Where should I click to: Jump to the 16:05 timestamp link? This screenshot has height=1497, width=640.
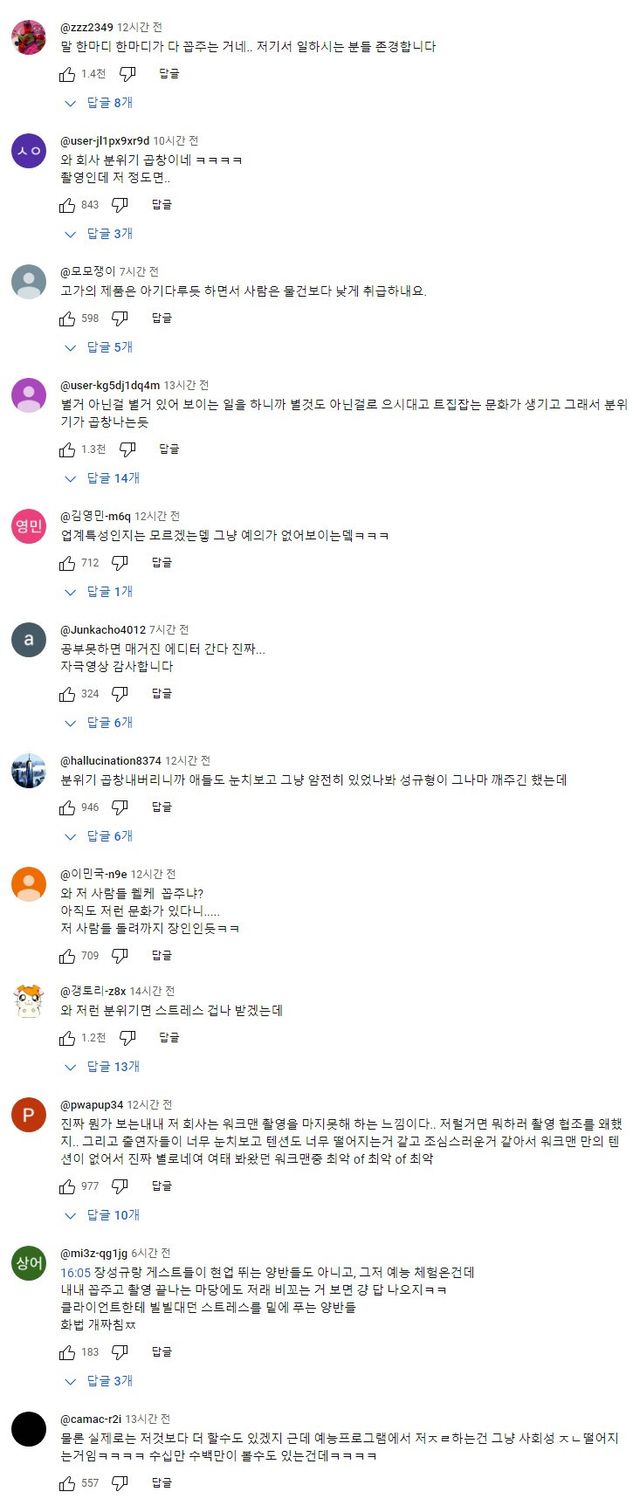point(75,1273)
